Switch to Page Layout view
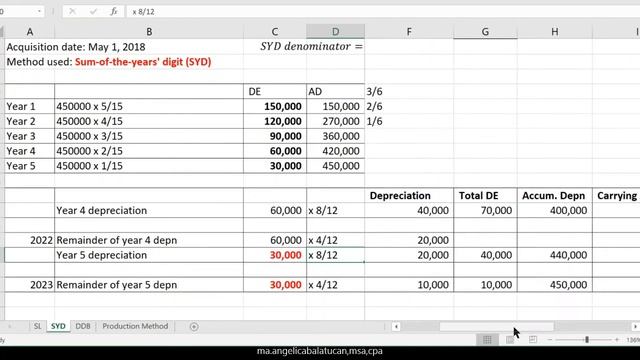Image resolution: width=640 pixels, height=360 pixels. click(x=510, y=340)
